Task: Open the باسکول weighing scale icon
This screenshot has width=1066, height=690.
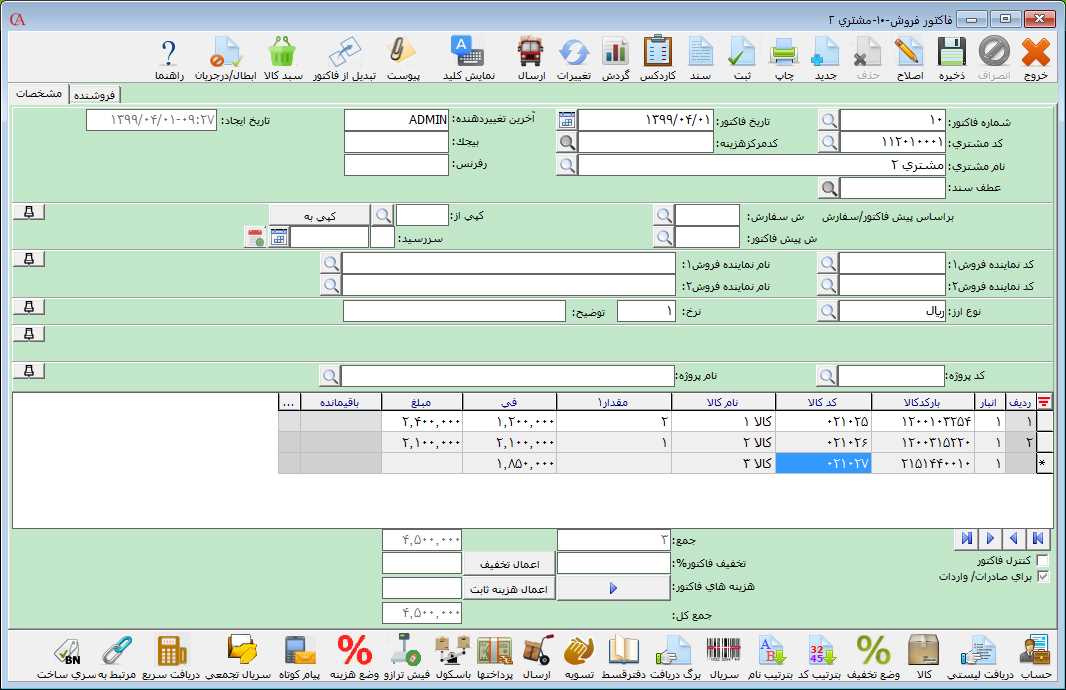Action: tap(453, 653)
